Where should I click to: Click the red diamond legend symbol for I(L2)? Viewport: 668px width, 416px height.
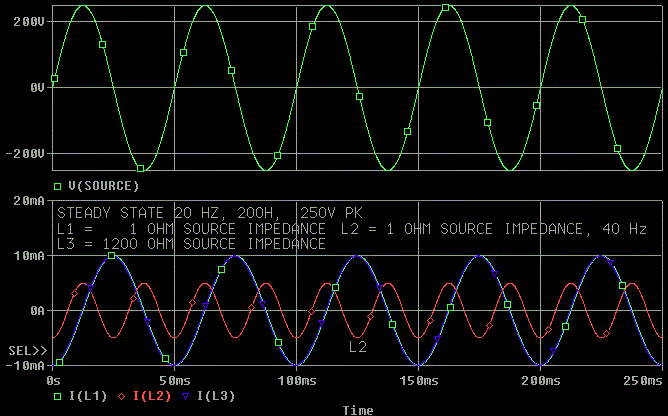click(x=124, y=396)
